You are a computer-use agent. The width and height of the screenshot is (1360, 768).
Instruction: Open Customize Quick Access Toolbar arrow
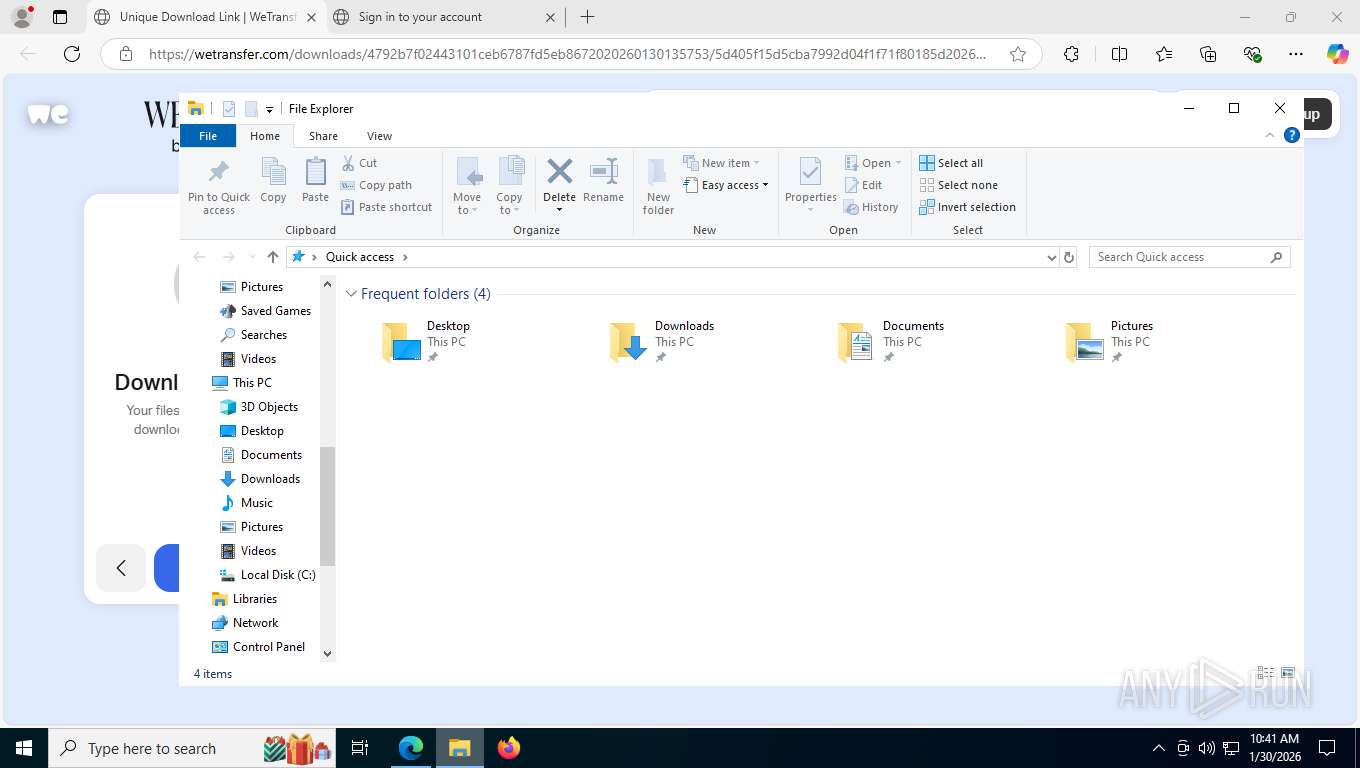click(269, 109)
